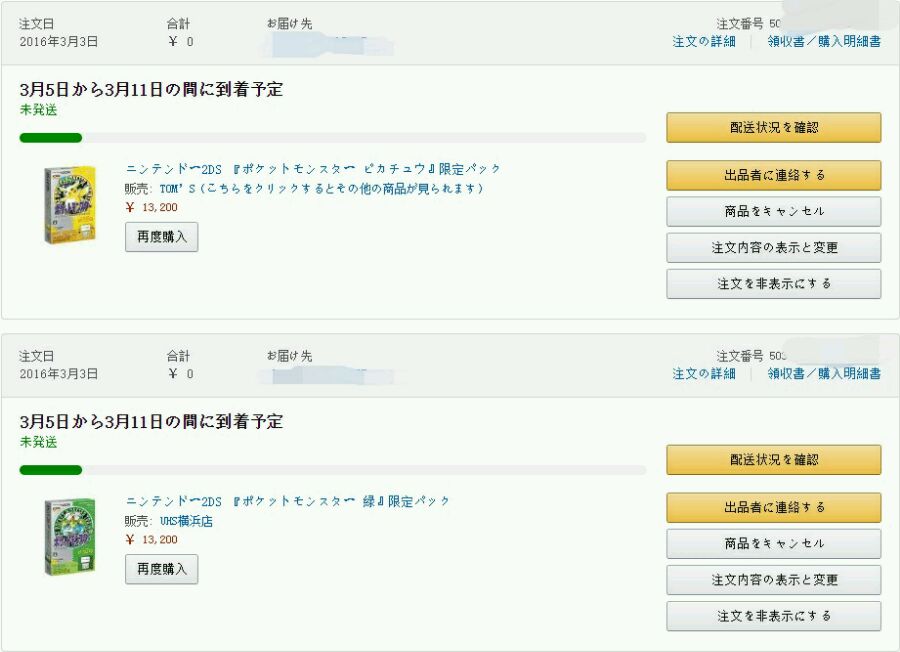This screenshot has height=652, width=900.
Task: Click 注文を非表示にする on the Pikachu pack order
Action: coord(773,284)
